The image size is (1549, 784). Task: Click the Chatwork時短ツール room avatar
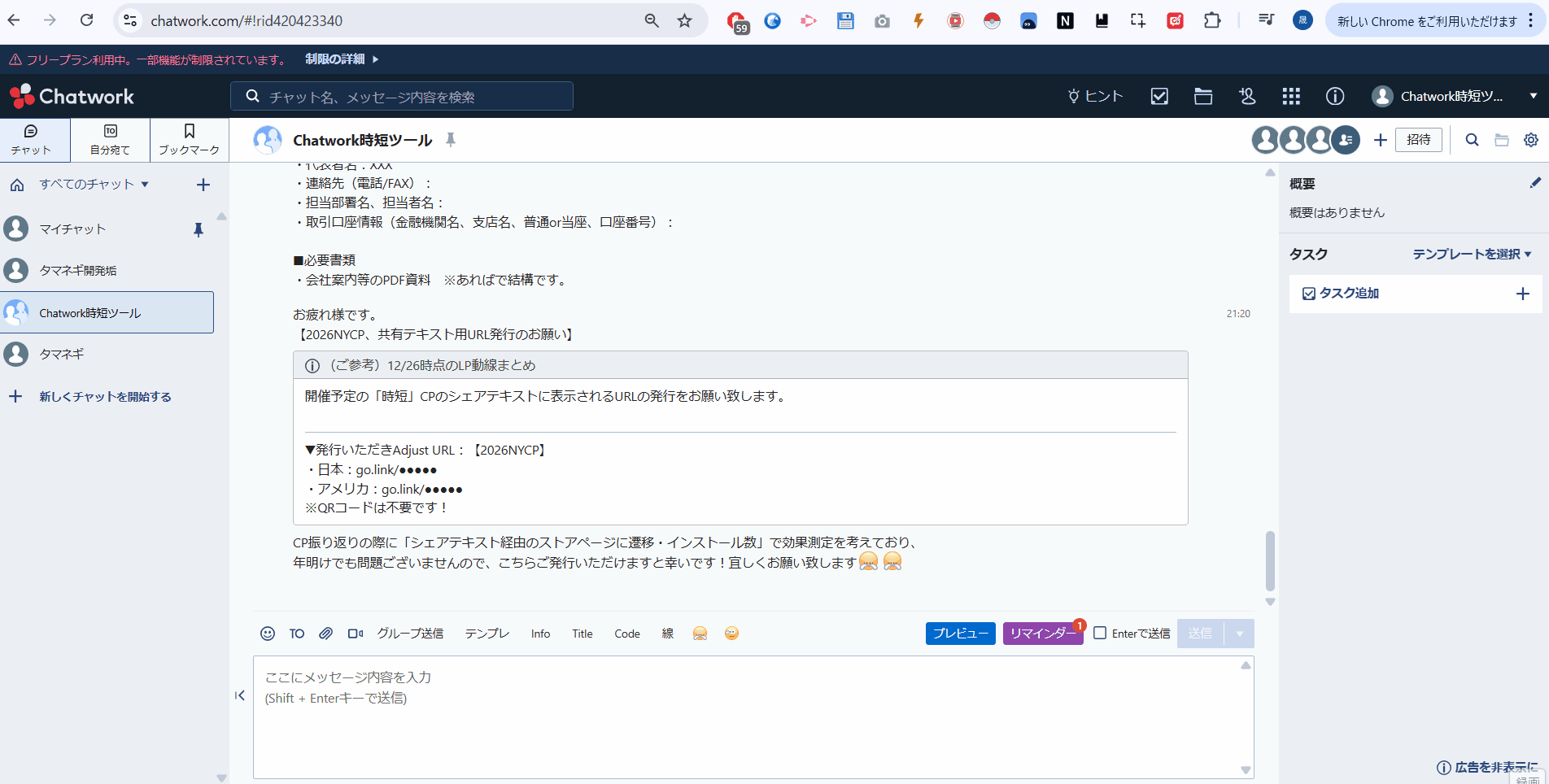268,140
